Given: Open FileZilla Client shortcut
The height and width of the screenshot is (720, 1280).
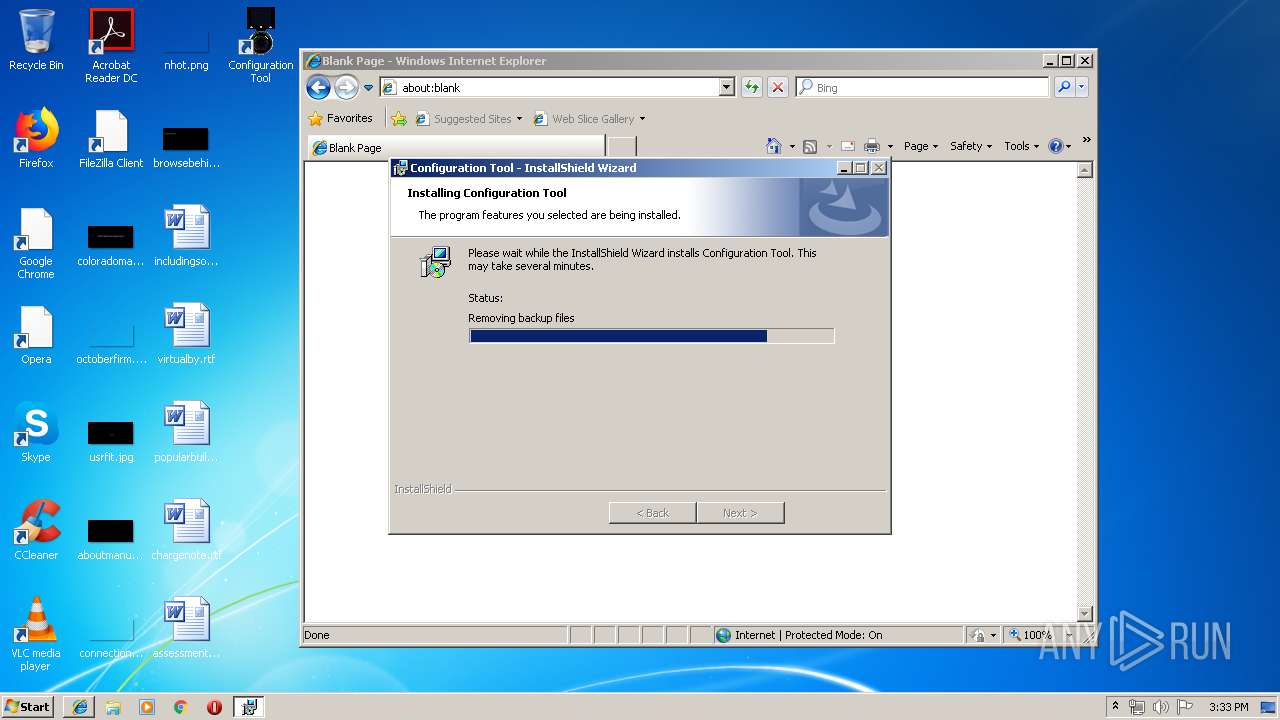Looking at the screenshot, I should (111, 138).
